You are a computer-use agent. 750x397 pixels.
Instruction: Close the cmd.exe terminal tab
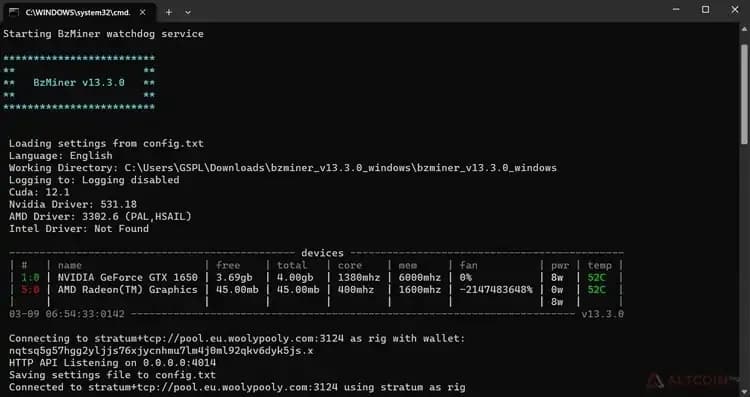click(x=143, y=12)
